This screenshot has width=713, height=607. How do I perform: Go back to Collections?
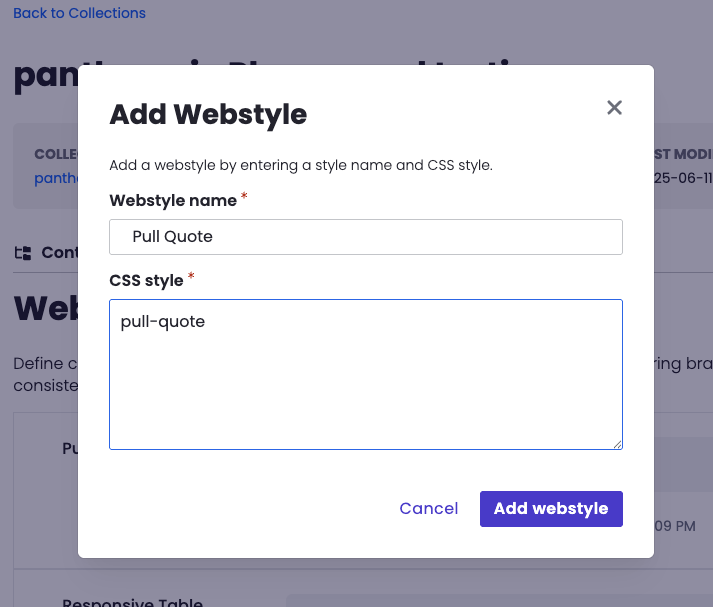click(x=79, y=13)
